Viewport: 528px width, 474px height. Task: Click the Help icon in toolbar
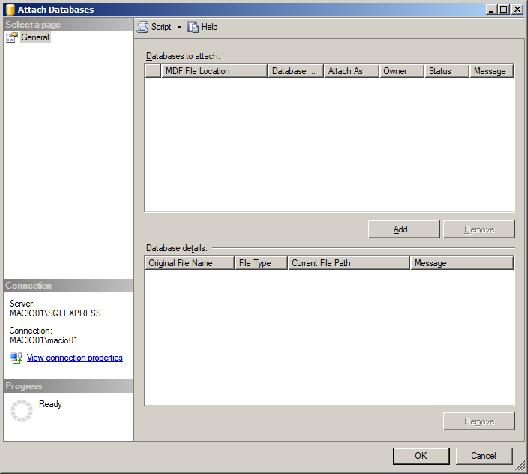193,27
